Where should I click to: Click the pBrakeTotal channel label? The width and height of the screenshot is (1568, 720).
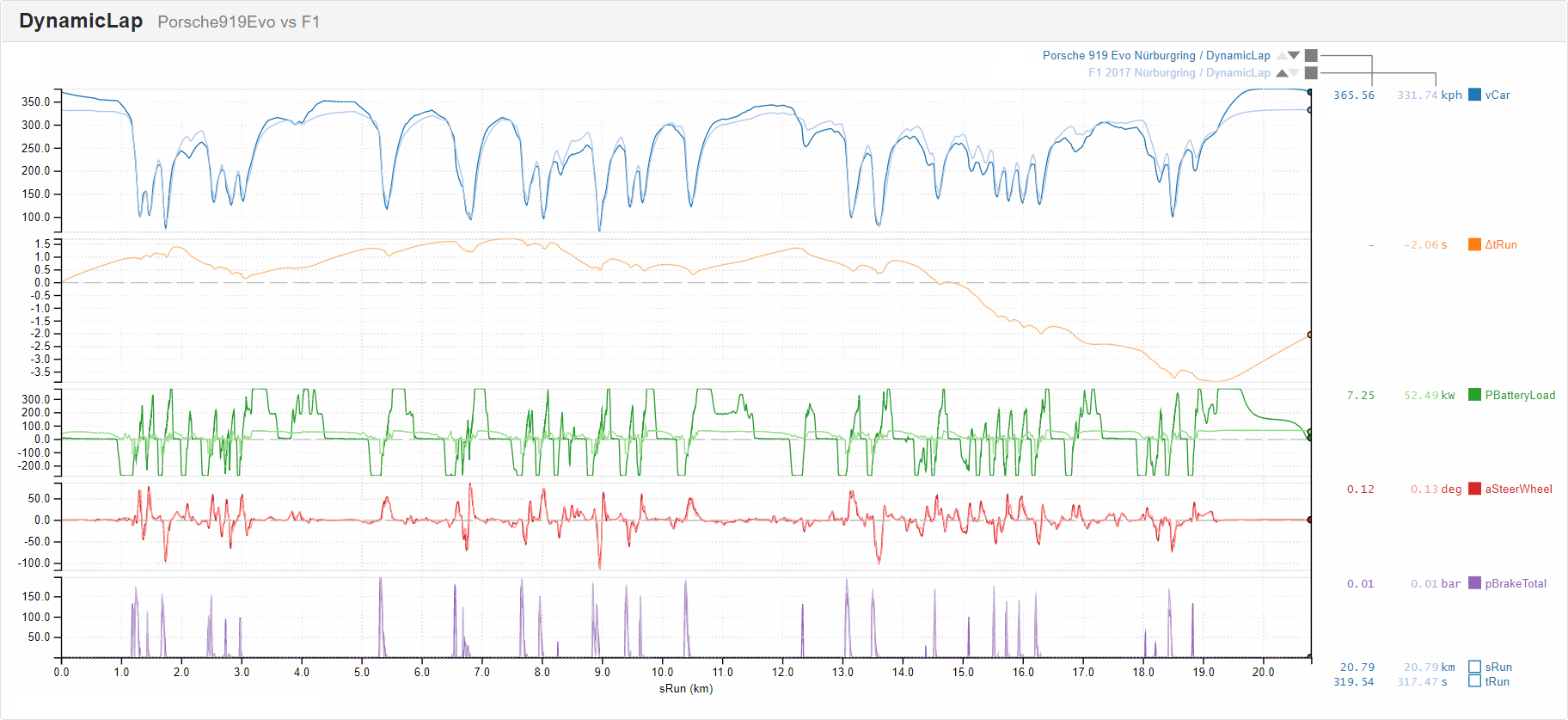(1516, 583)
